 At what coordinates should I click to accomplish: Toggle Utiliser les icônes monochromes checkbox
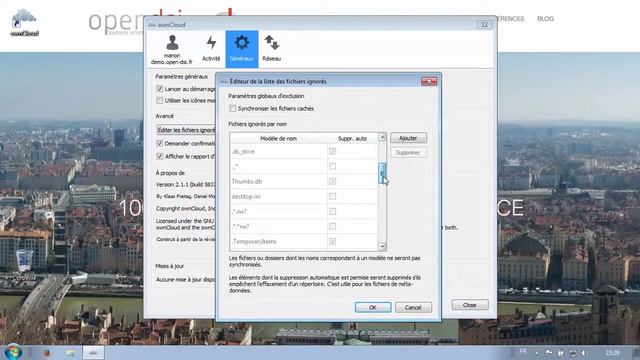[160, 100]
